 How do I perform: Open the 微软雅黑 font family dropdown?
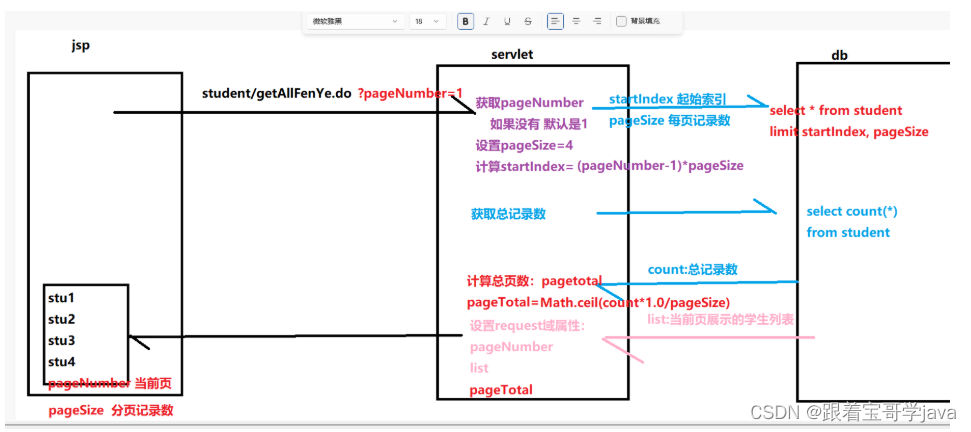(x=355, y=21)
